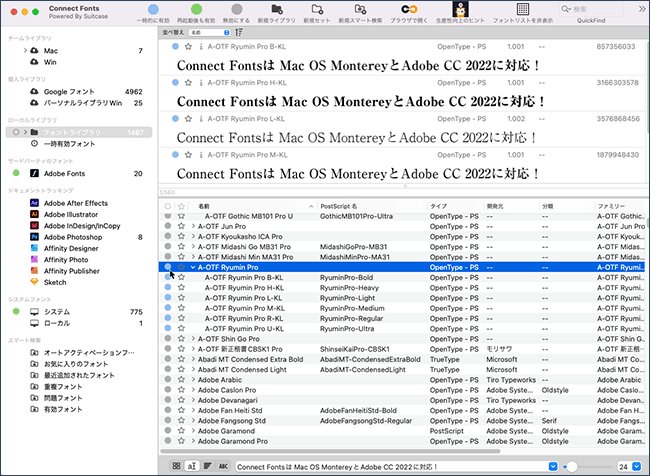Click the toolbar overflow chevrons
This screenshot has height=476, width=650.
point(642,9)
